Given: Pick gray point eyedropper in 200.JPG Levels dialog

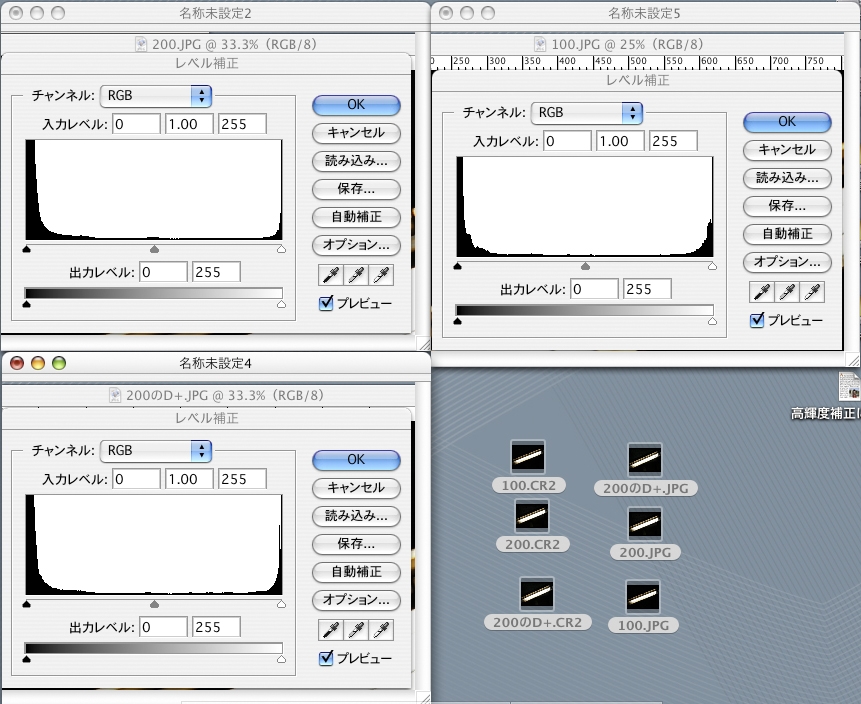Looking at the screenshot, I should coord(356,275).
